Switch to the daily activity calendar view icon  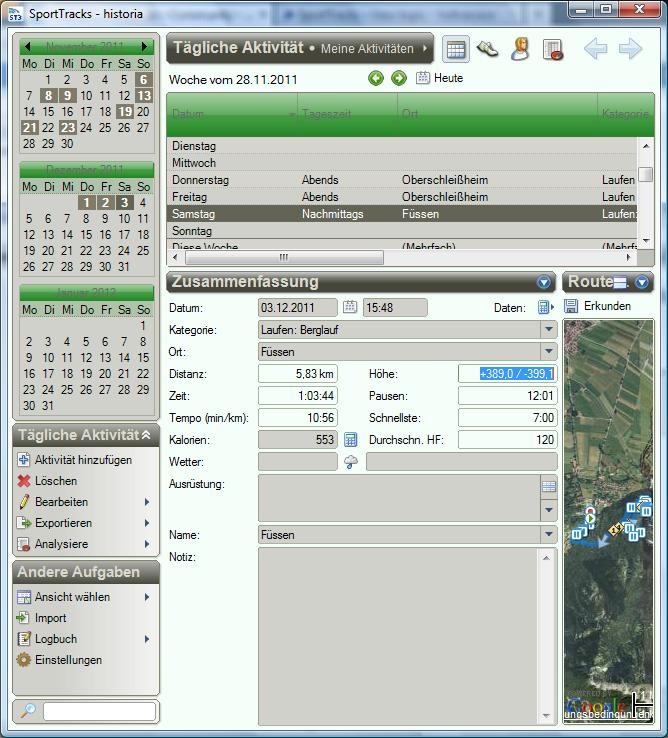coord(456,49)
